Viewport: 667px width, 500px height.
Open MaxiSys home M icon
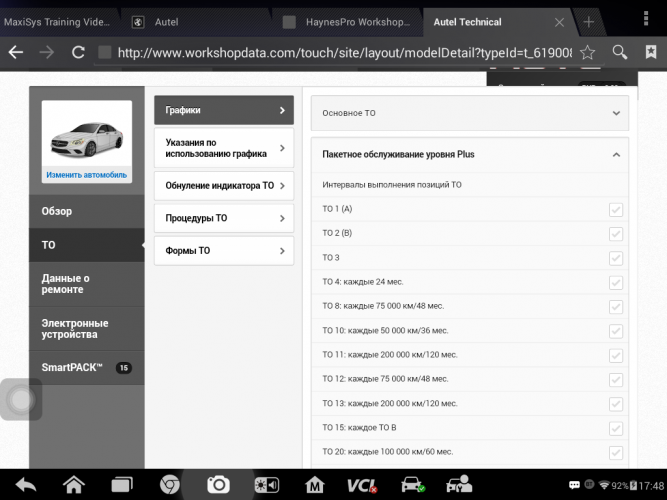[x=315, y=485]
